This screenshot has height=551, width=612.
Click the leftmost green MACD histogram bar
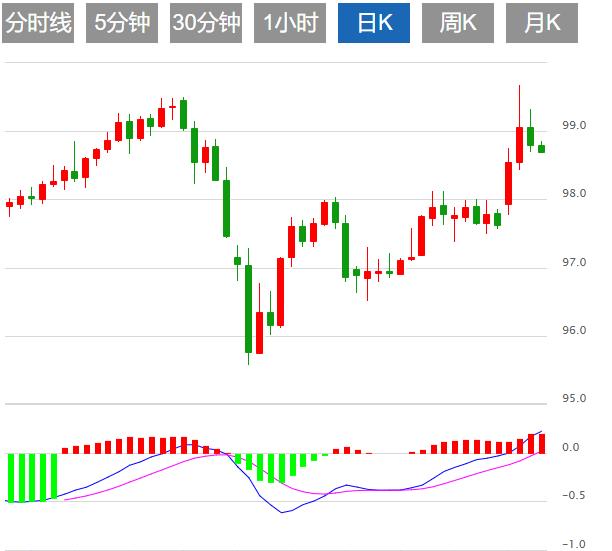10,477
